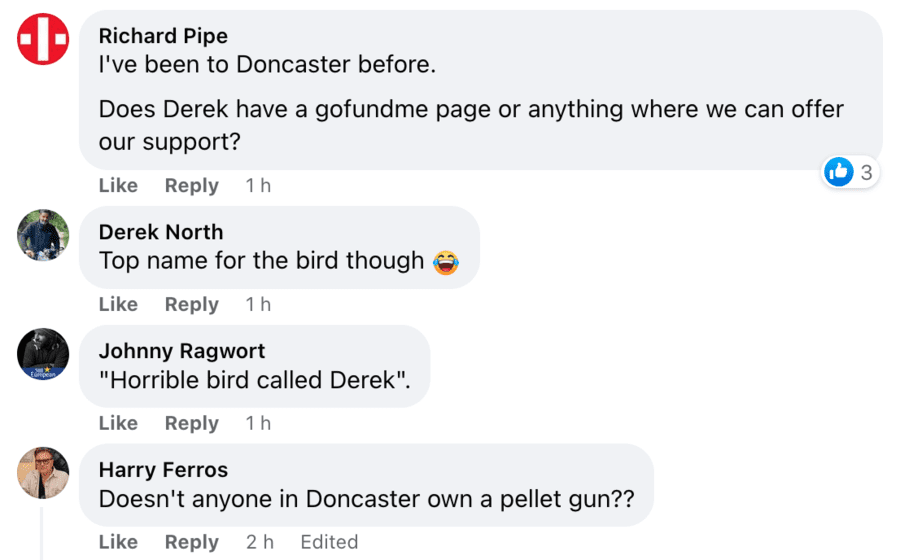This screenshot has width=900, height=560.
Task: Click Derek North's profile picture
Action: coord(43,235)
